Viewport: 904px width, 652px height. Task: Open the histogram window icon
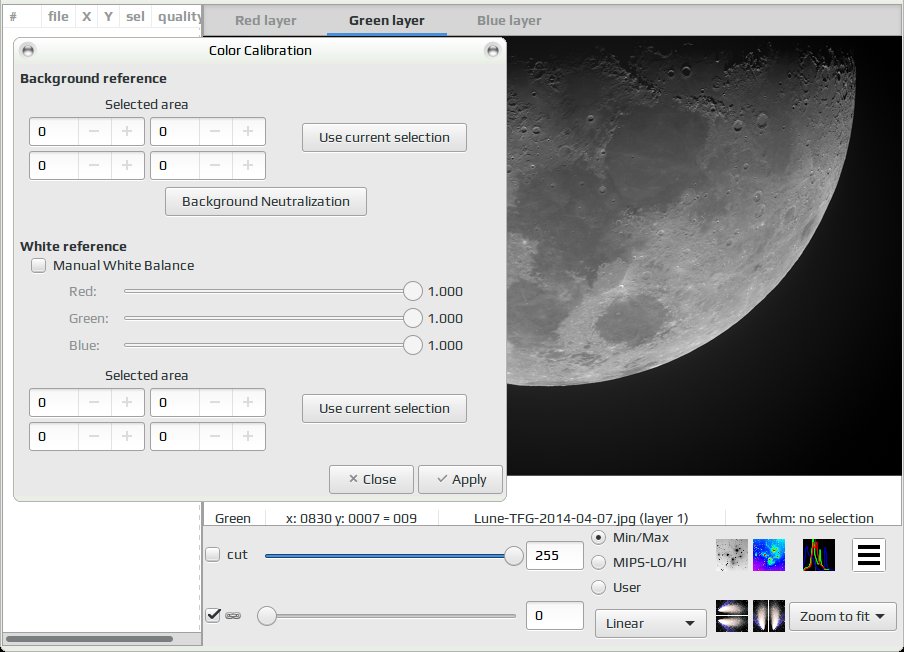pyautogui.click(x=819, y=555)
